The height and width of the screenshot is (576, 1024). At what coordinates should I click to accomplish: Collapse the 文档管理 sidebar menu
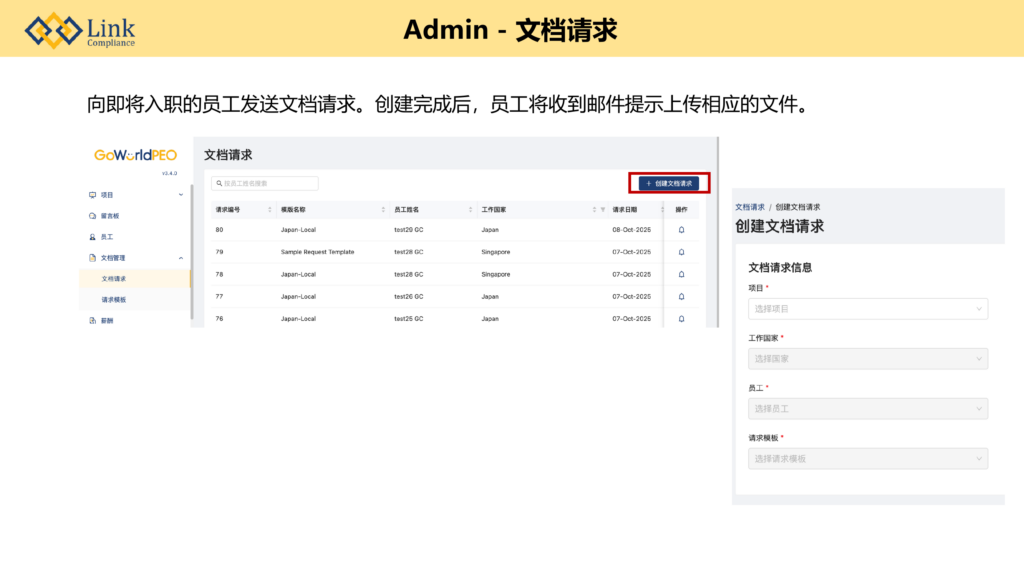[x=181, y=258]
